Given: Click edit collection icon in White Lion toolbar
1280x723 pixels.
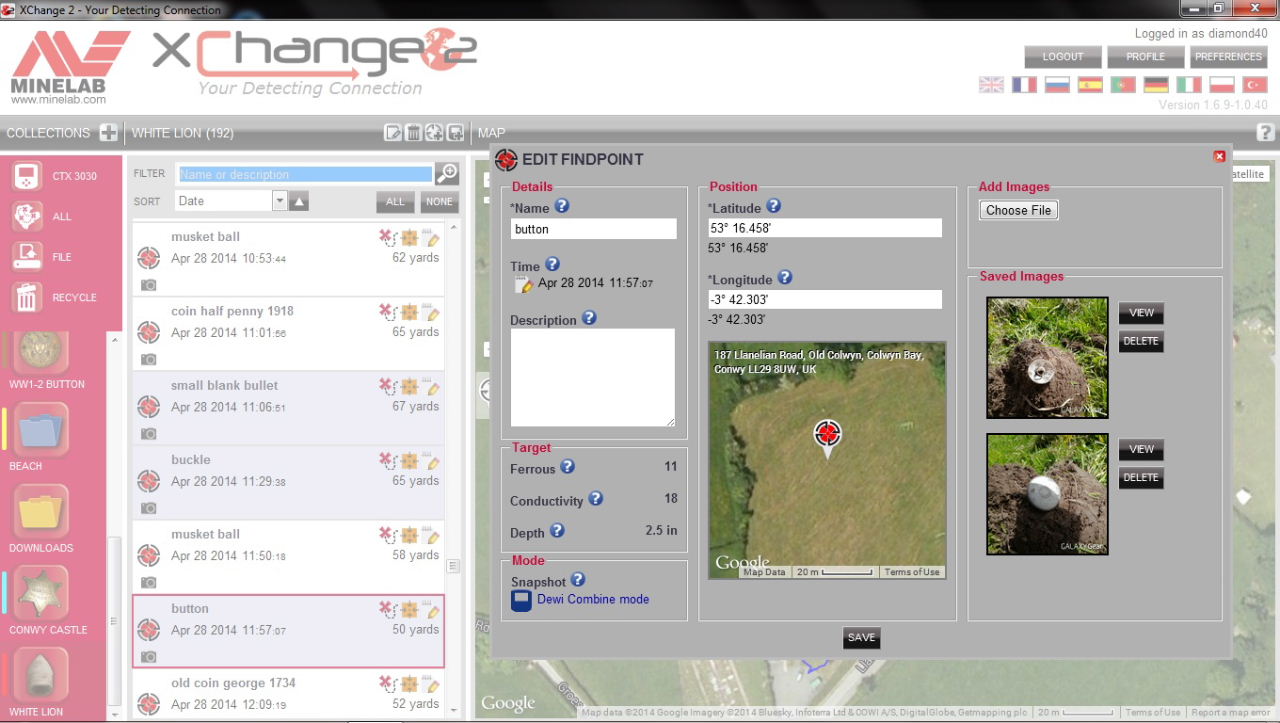Looking at the screenshot, I should pyautogui.click(x=393, y=133).
